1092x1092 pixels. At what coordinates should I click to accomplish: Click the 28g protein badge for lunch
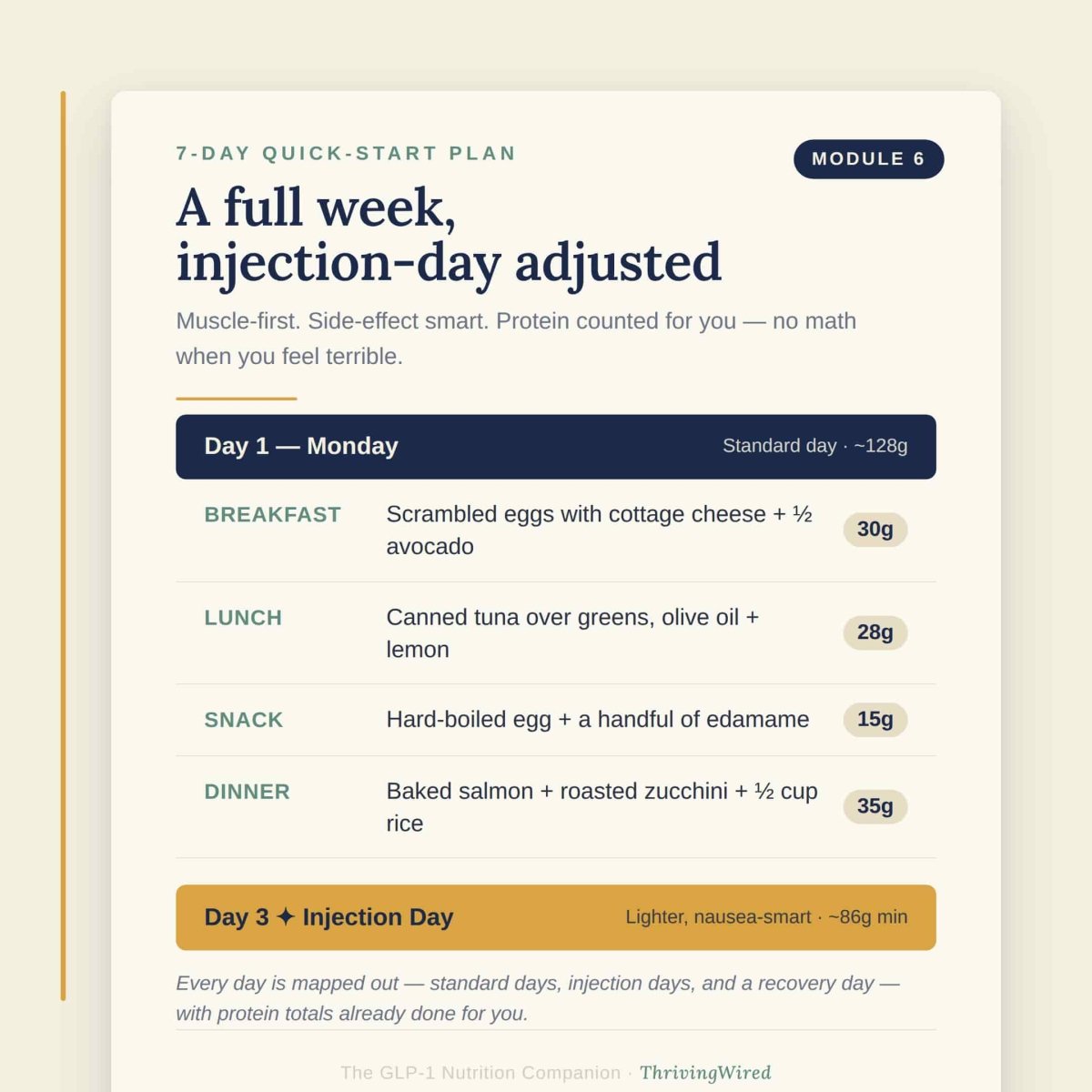(x=875, y=632)
